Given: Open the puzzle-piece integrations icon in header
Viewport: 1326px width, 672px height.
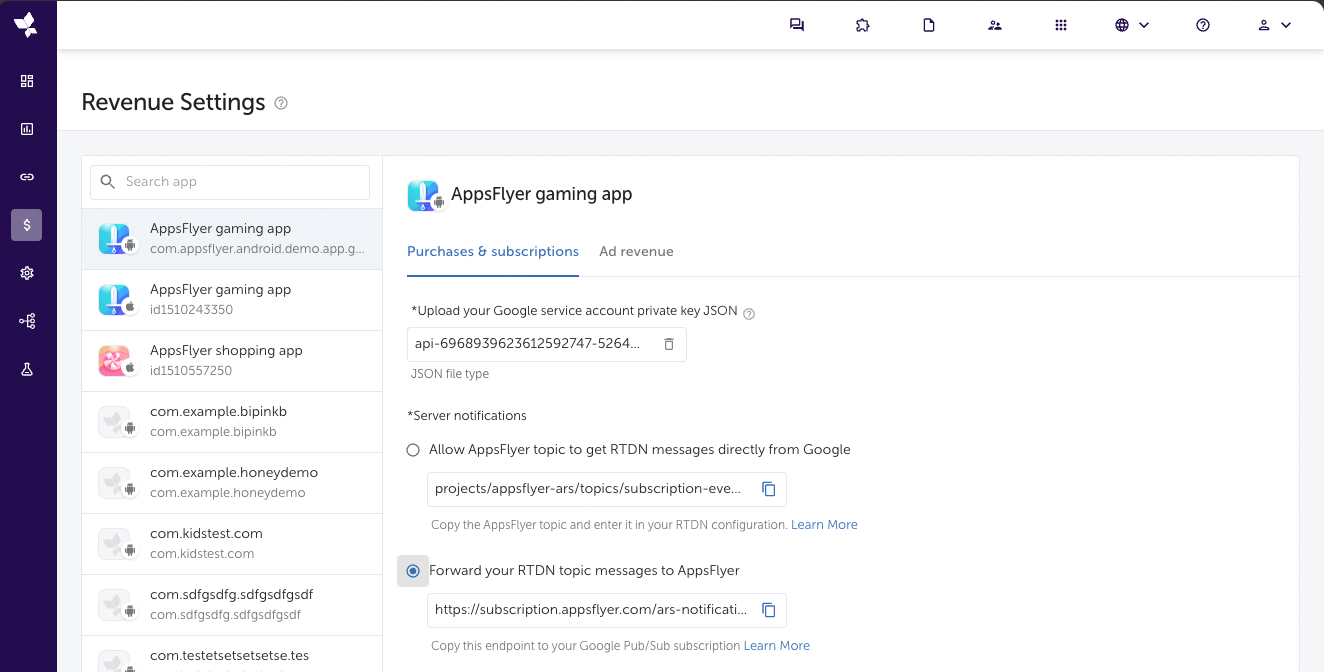Looking at the screenshot, I should (x=862, y=25).
